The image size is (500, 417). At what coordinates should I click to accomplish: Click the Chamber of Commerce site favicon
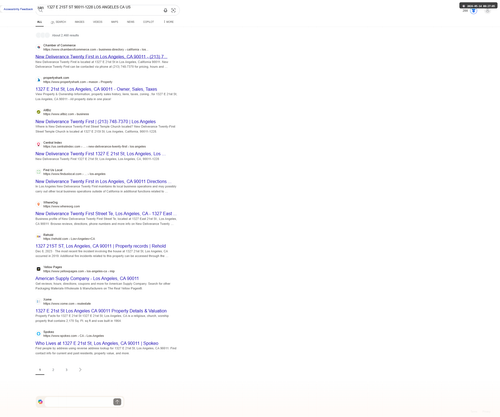pos(38,47)
